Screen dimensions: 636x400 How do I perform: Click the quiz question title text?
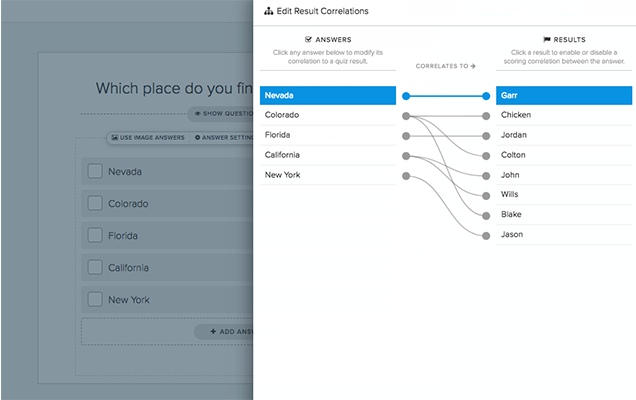[174, 88]
